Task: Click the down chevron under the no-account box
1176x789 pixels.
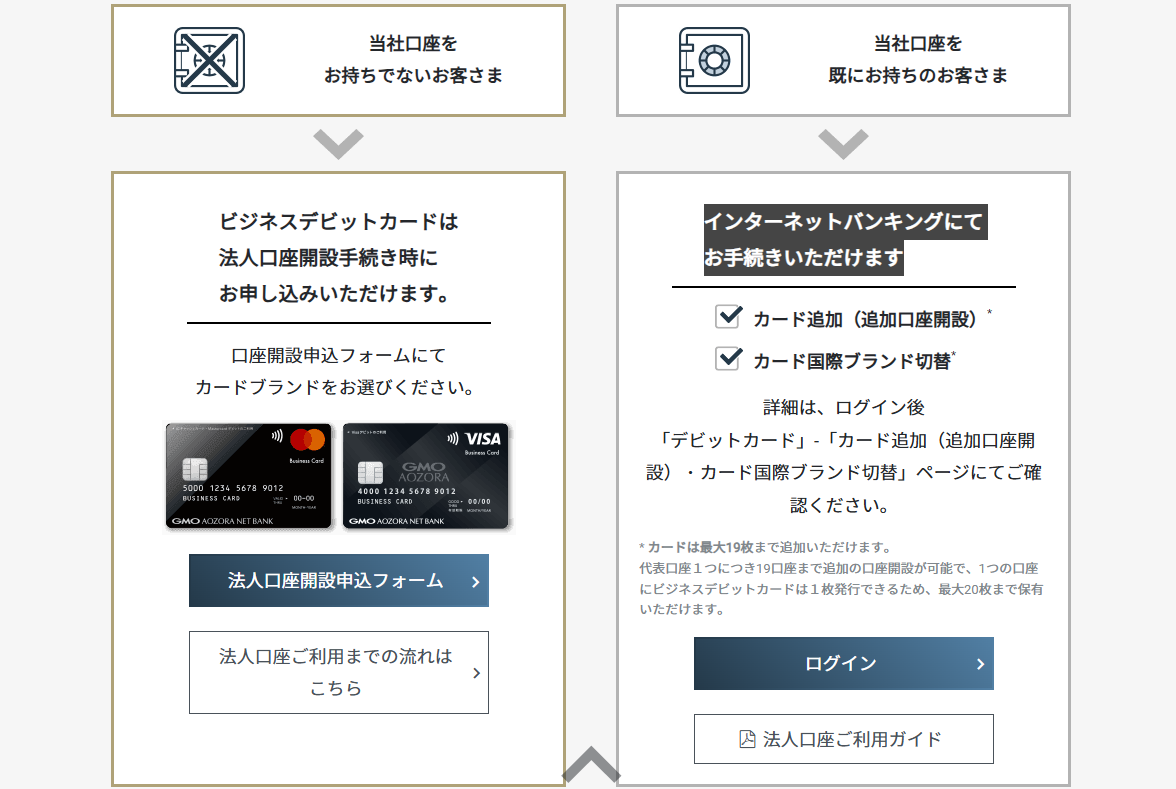Action: click(x=338, y=143)
